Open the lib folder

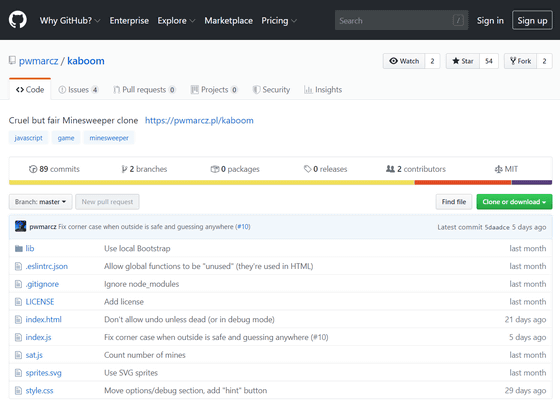(x=30, y=248)
